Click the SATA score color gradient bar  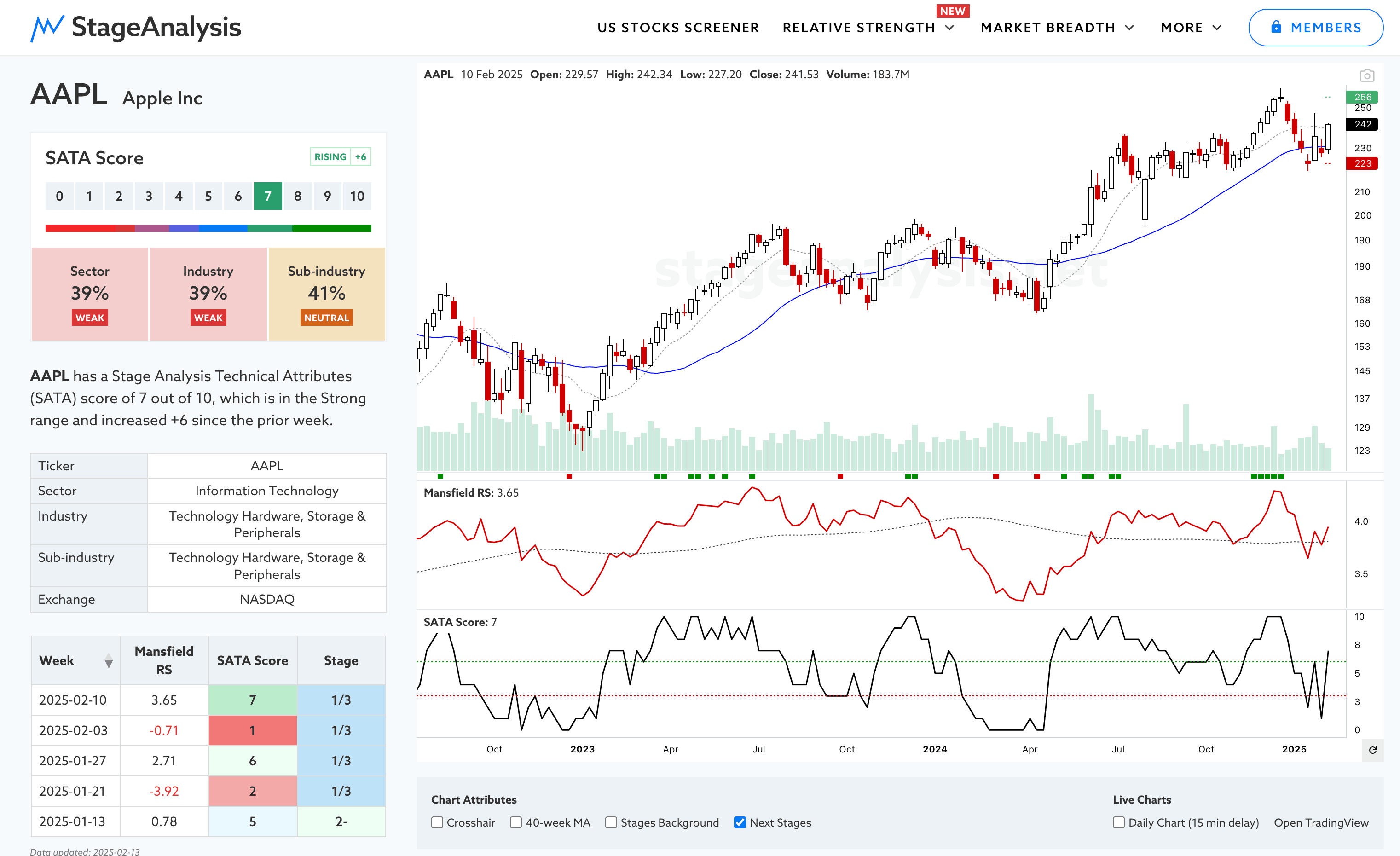[208, 228]
